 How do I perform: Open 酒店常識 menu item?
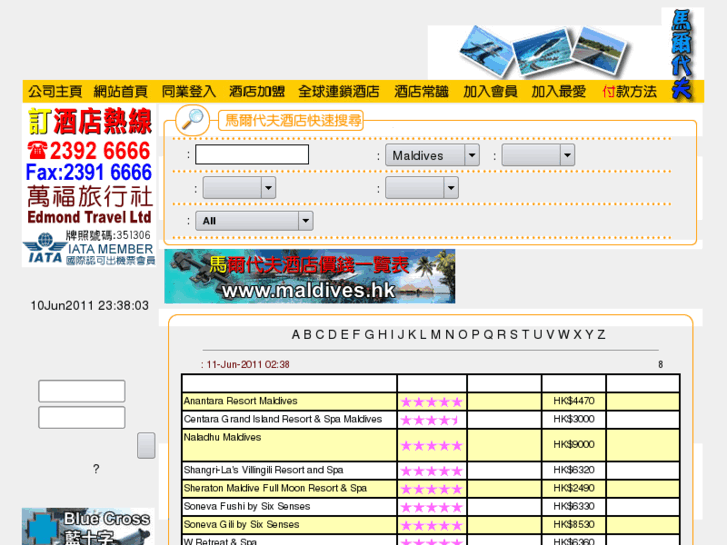coord(421,91)
